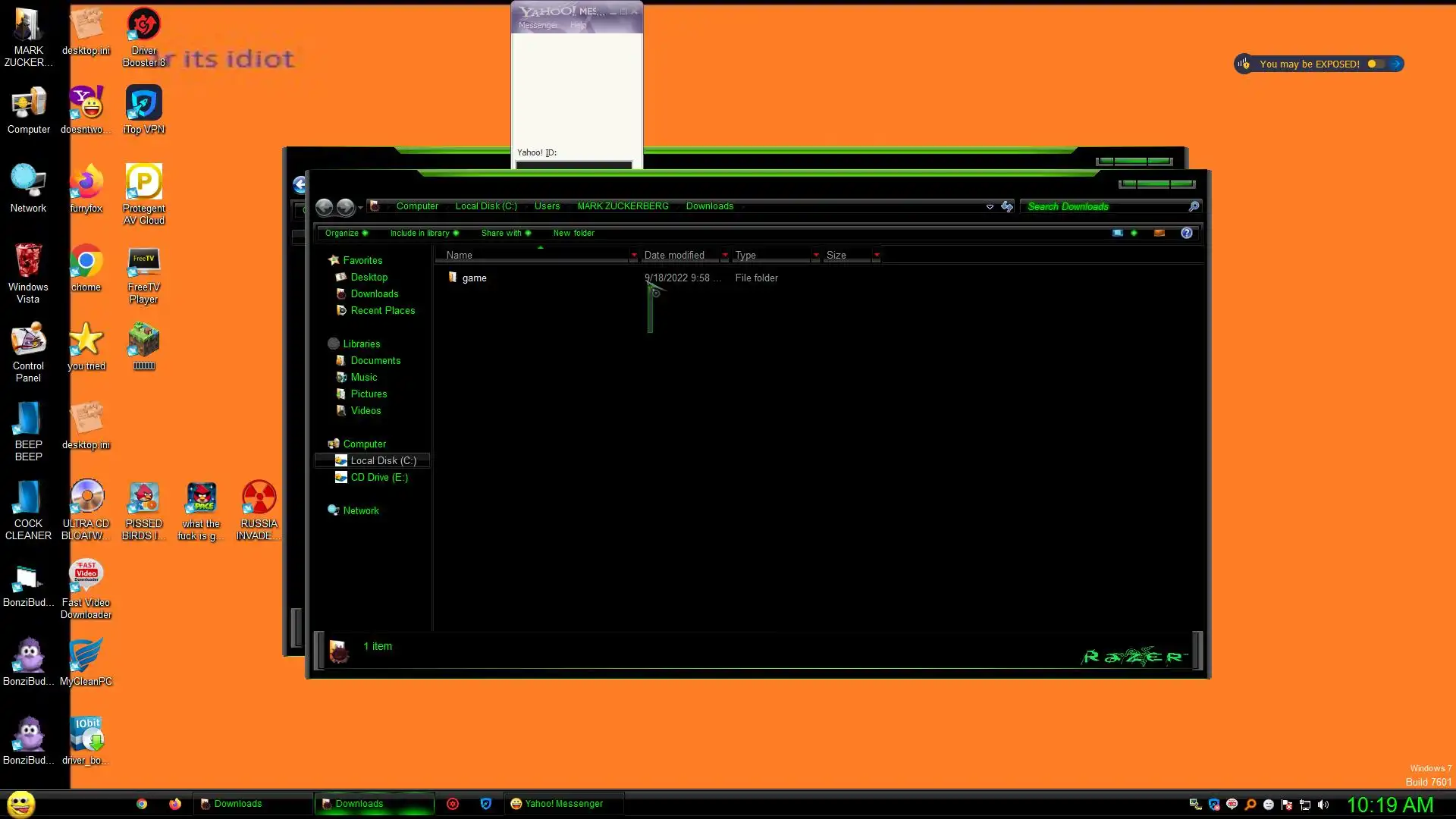
Task: Toggle the 'You may be EXPOSED' switch
Action: (1376, 64)
